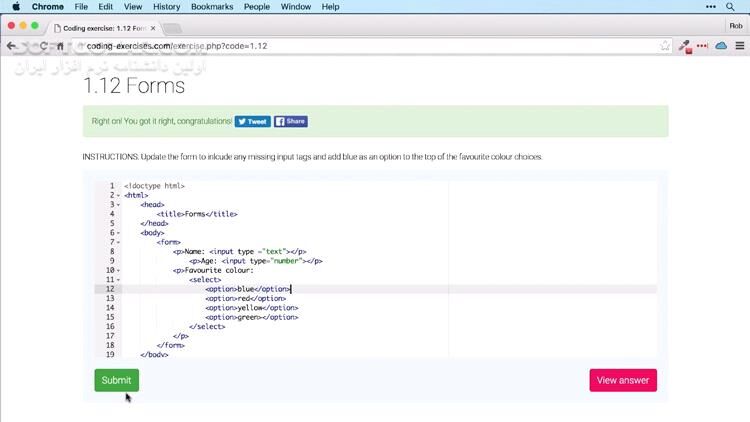Click the red dots extension icon

tap(702, 46)
